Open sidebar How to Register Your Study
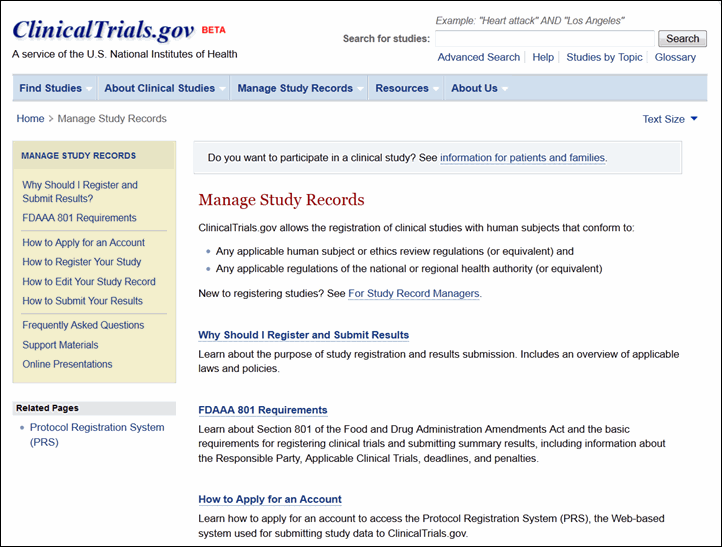The width and height of the screenshot is (722, 547). (82, 262)
